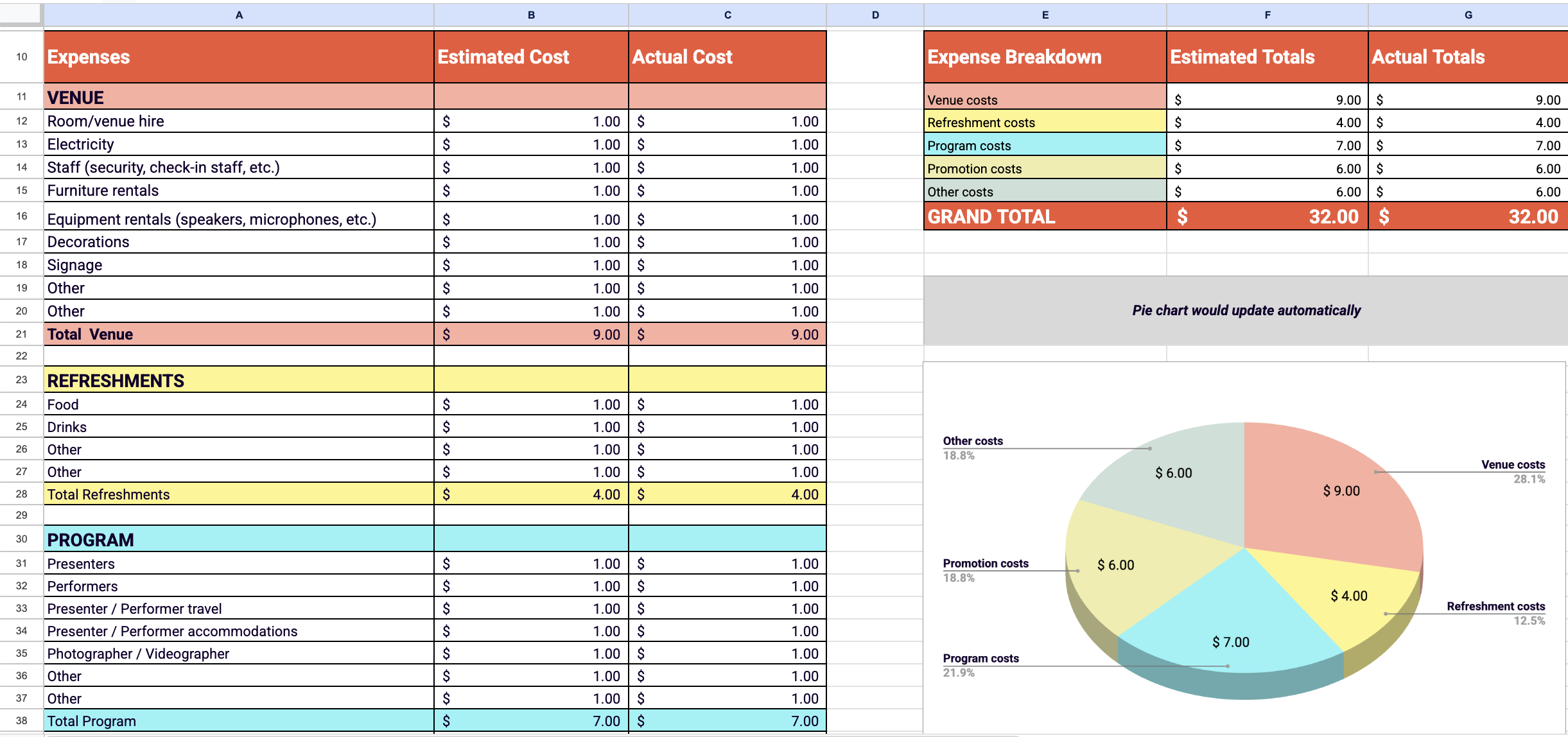Select the 'Estimated Totals' header cell
1568x737 pixels.
pos(1267,57)
